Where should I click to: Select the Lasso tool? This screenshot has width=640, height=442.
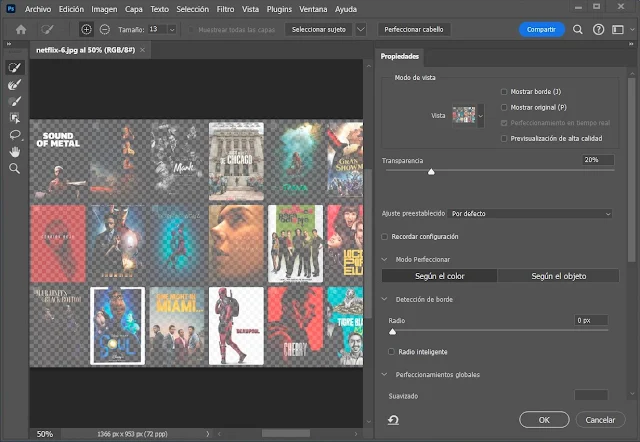(x=15, y=135)
